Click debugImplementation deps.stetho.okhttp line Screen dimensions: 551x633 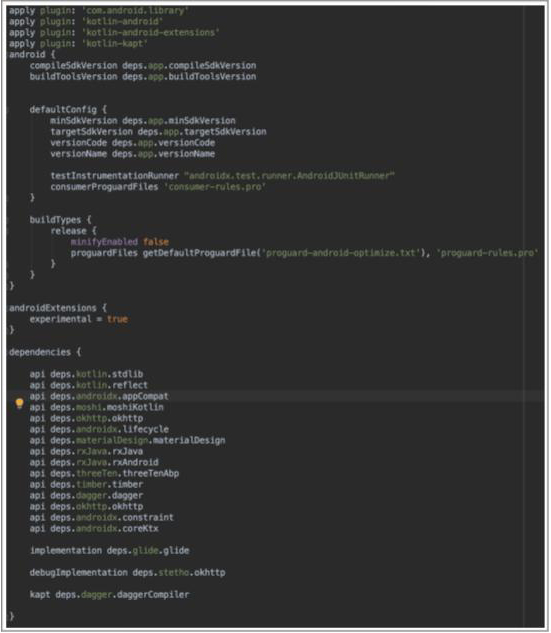[x=128, y=572]
